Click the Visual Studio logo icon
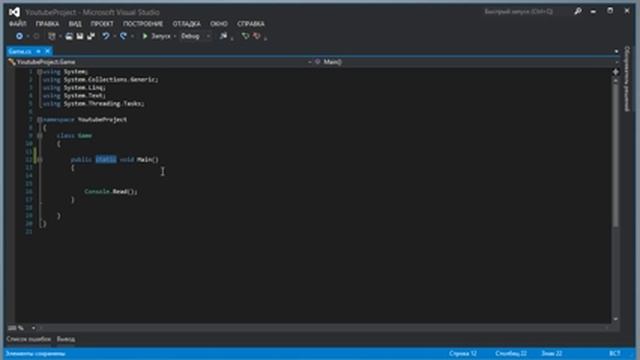Viewport: 640px width, 360px height. 14,12
